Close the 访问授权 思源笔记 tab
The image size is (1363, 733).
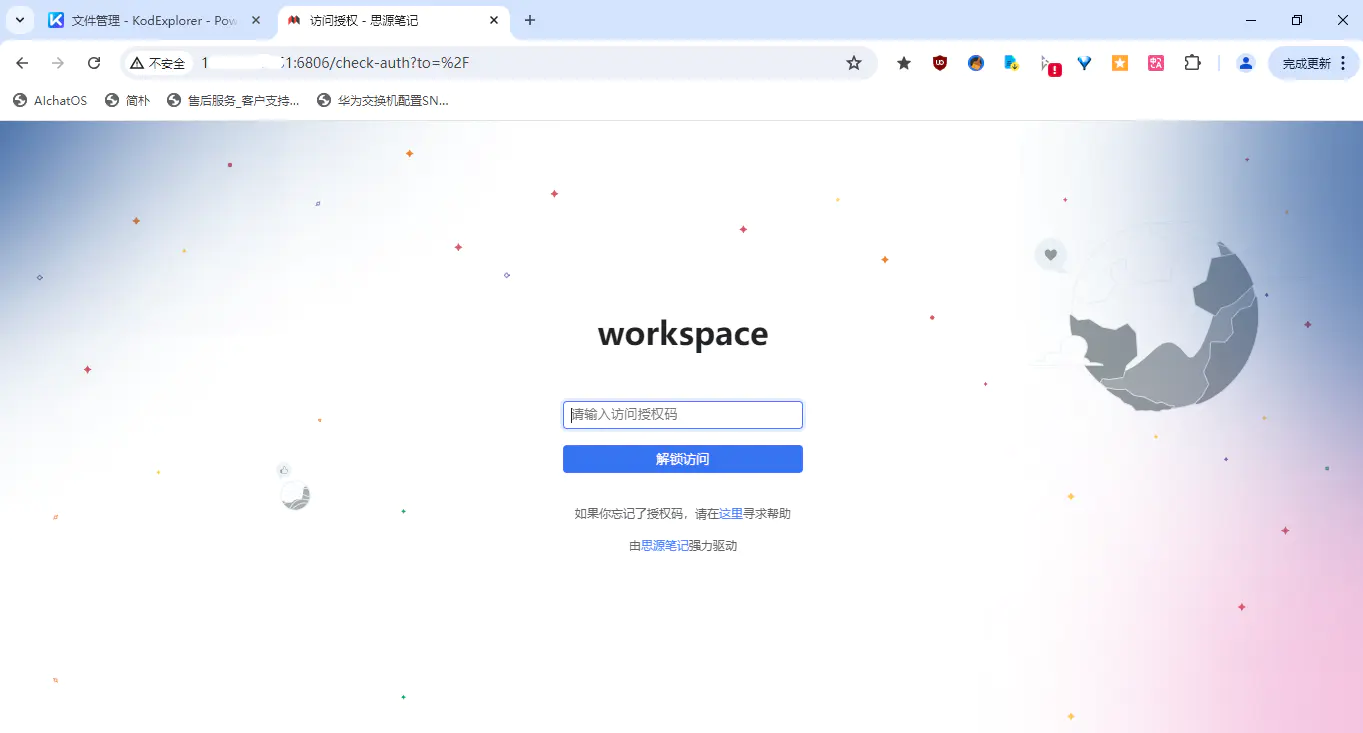point(494,20)
